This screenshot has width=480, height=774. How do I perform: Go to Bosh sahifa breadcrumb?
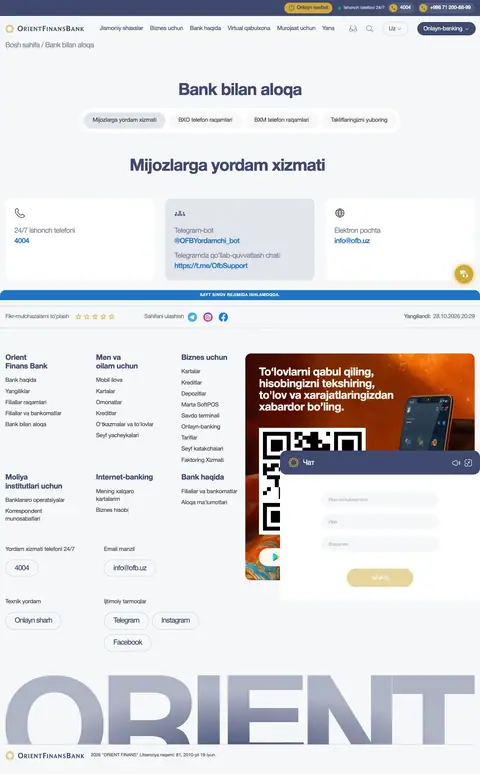point(23,45)
